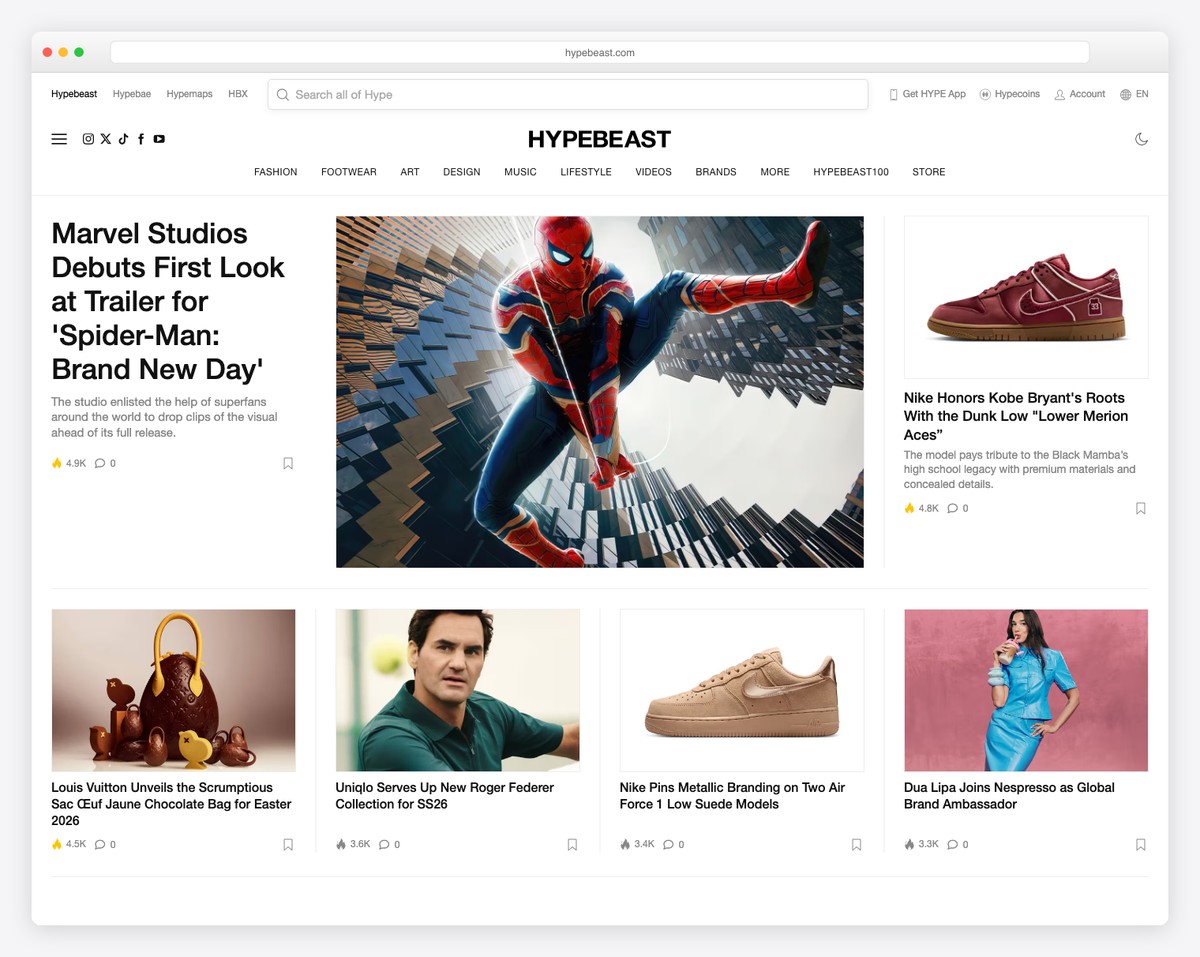Screen dimensions: 1200x957
Task: Click the Facebook social icon
Action: pos(141,139)
